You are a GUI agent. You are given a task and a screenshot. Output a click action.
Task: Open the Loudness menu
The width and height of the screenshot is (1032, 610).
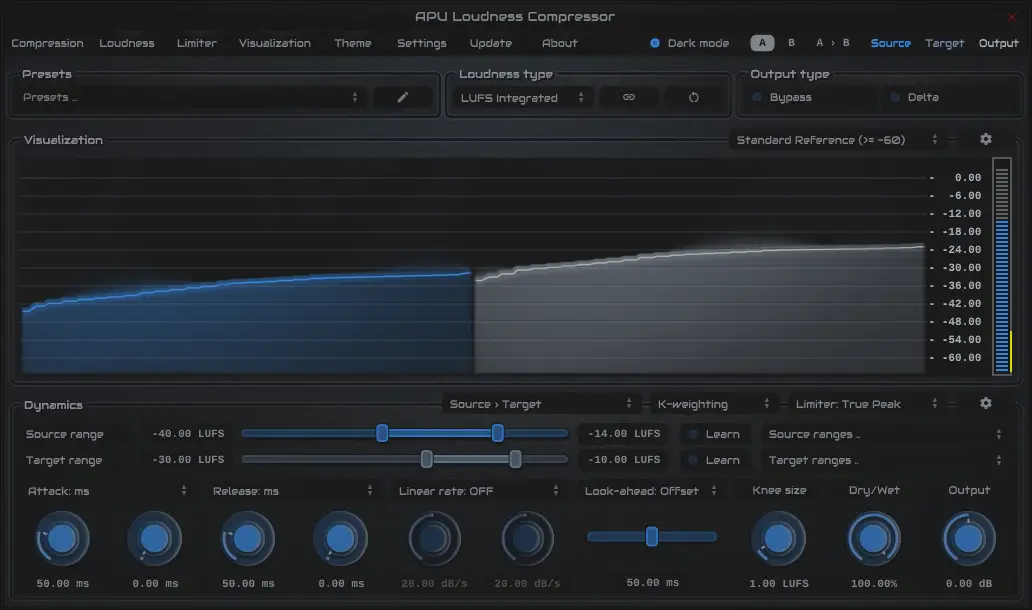coord(127,43)
